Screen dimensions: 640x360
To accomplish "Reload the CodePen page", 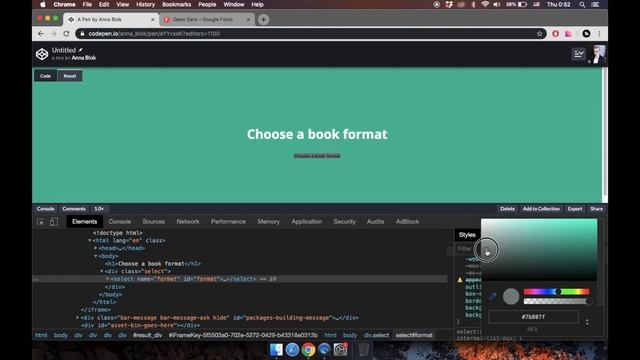I will [x=66, y=34].
